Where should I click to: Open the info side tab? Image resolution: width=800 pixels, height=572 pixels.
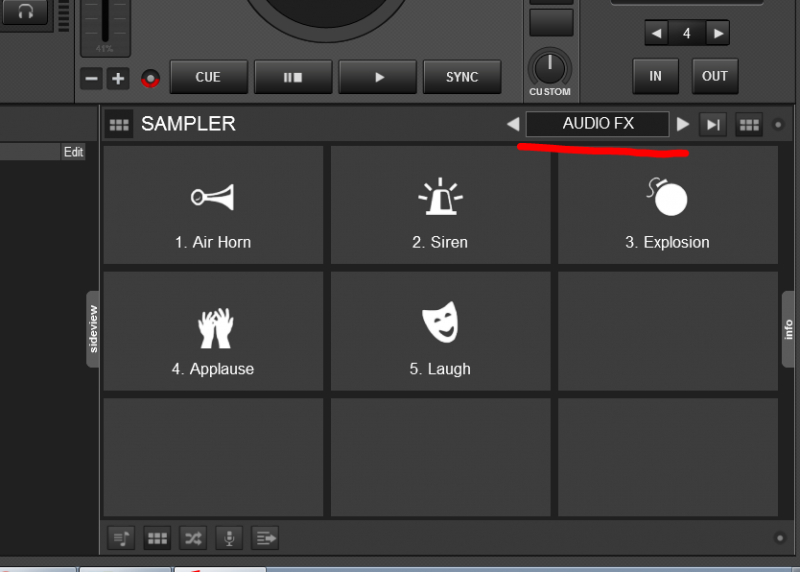point(788,329)
